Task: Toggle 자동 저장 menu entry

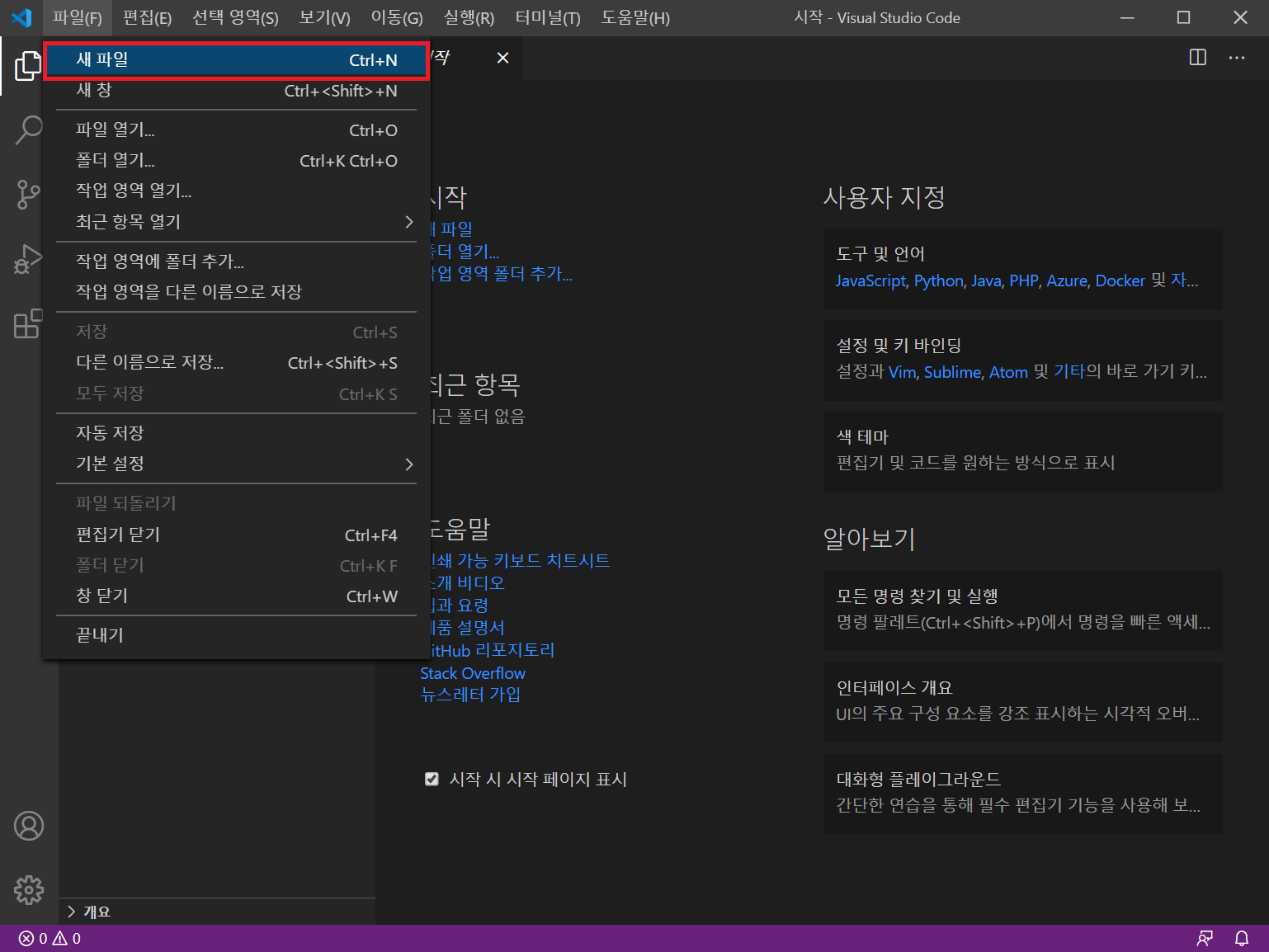Action: point(236,433)
